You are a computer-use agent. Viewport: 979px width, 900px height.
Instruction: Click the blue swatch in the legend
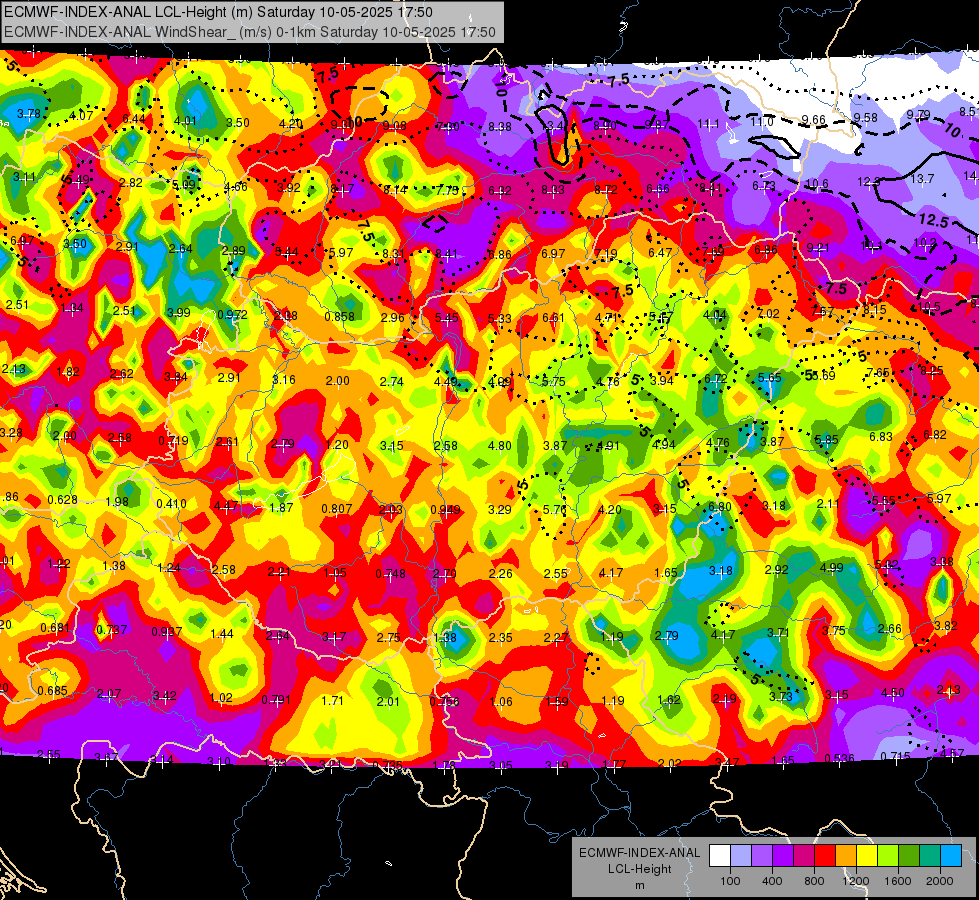pyautogui.click(x=951, y=856)
